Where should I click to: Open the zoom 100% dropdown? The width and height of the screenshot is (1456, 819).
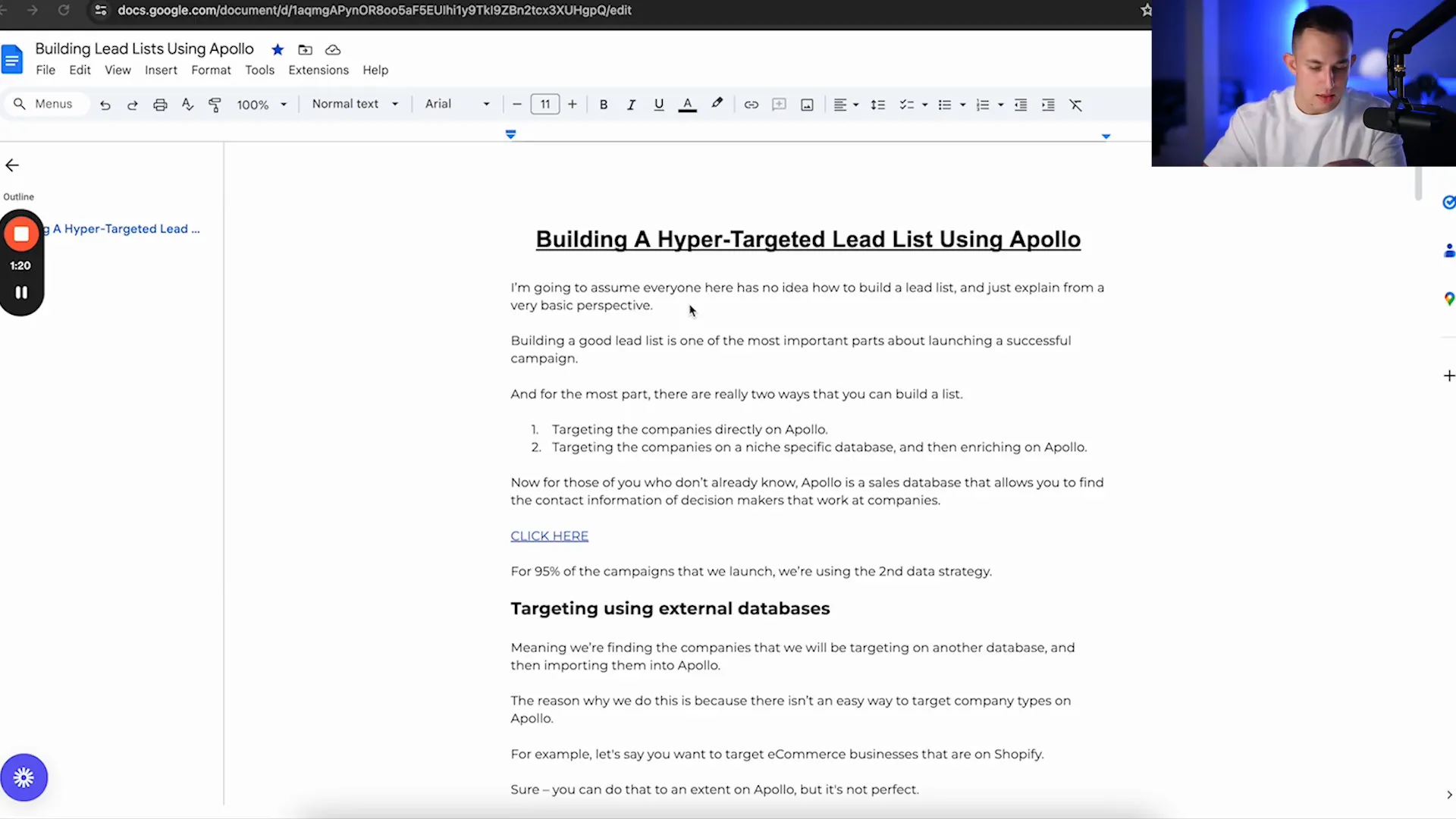(x=262, y=105)
